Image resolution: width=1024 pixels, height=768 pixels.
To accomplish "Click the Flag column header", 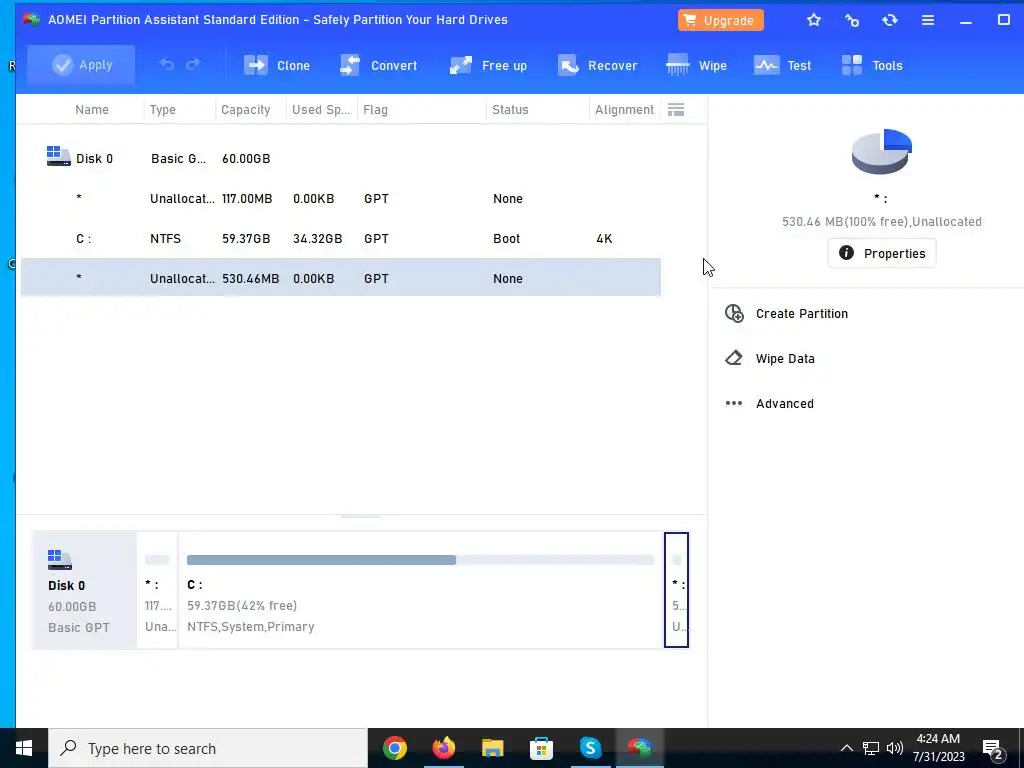I will [x=376, y=110].
